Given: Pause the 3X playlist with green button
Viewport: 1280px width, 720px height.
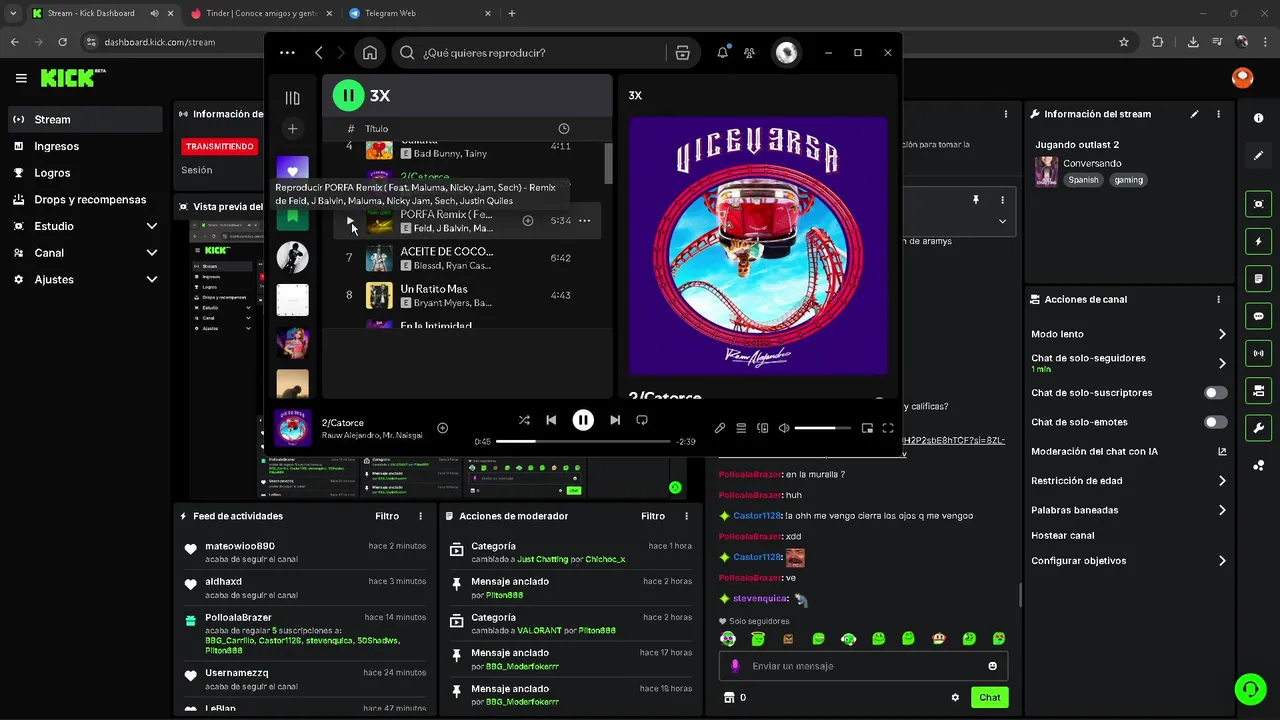Looking at the screenshot, I should coord(348,96).
